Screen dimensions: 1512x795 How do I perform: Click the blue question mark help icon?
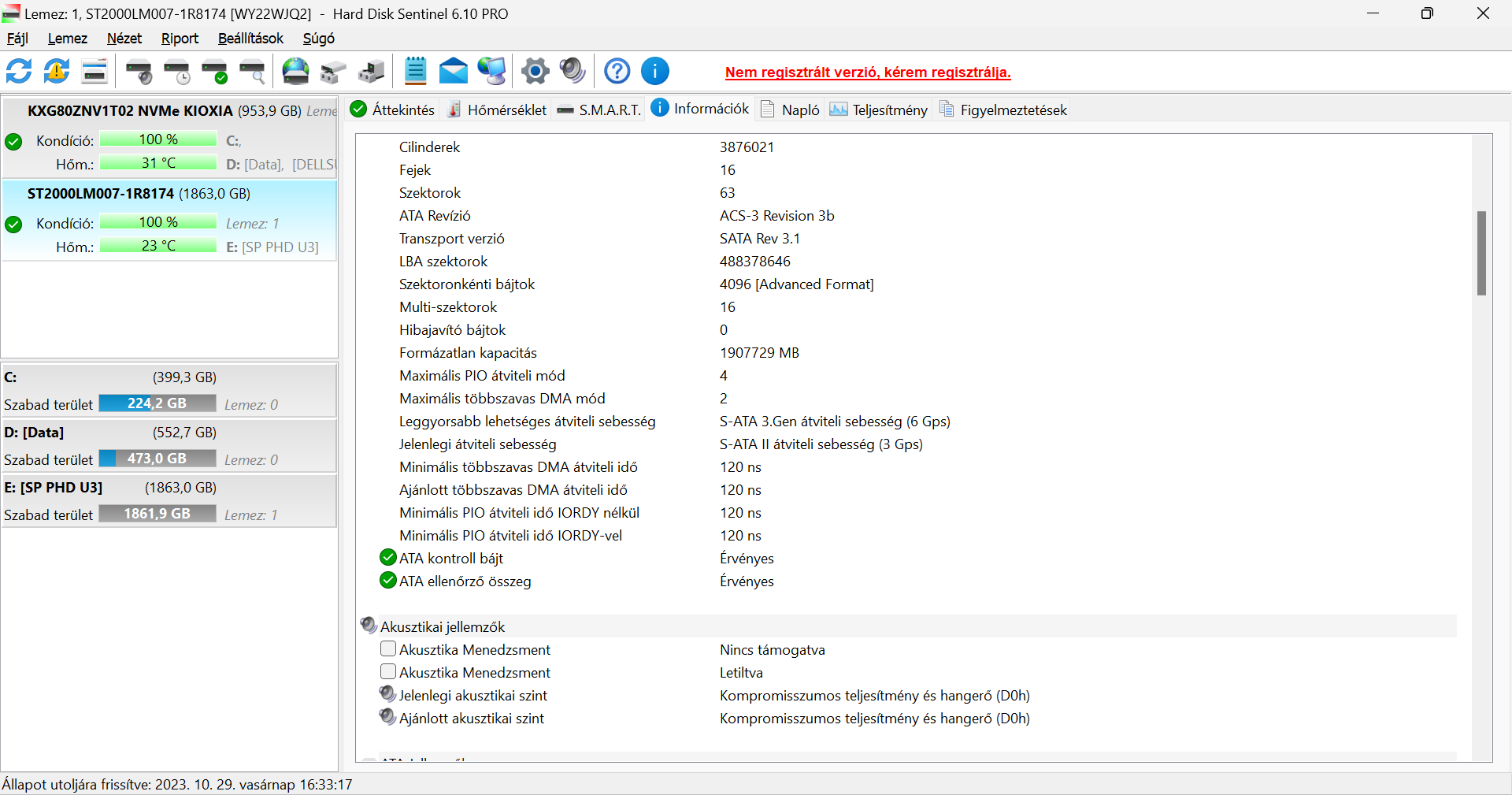617,72
